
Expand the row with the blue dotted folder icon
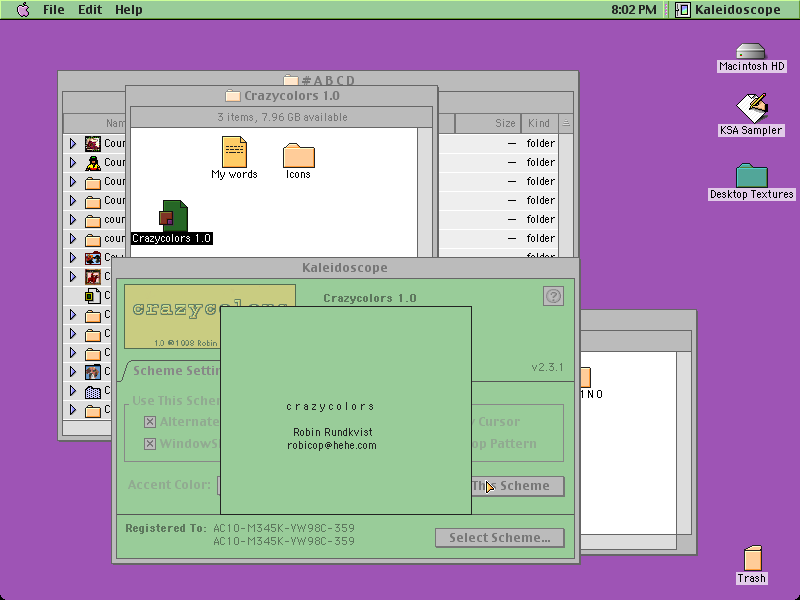pos(73,391)
